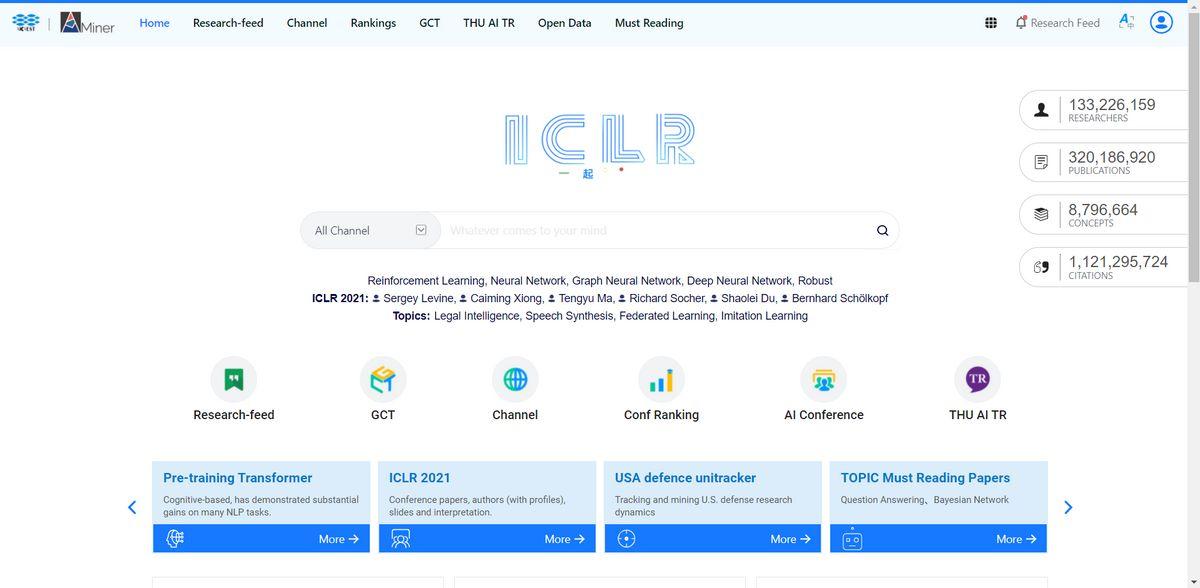
Task: Click the AMiner logo
Action: (x=87, y=22)
